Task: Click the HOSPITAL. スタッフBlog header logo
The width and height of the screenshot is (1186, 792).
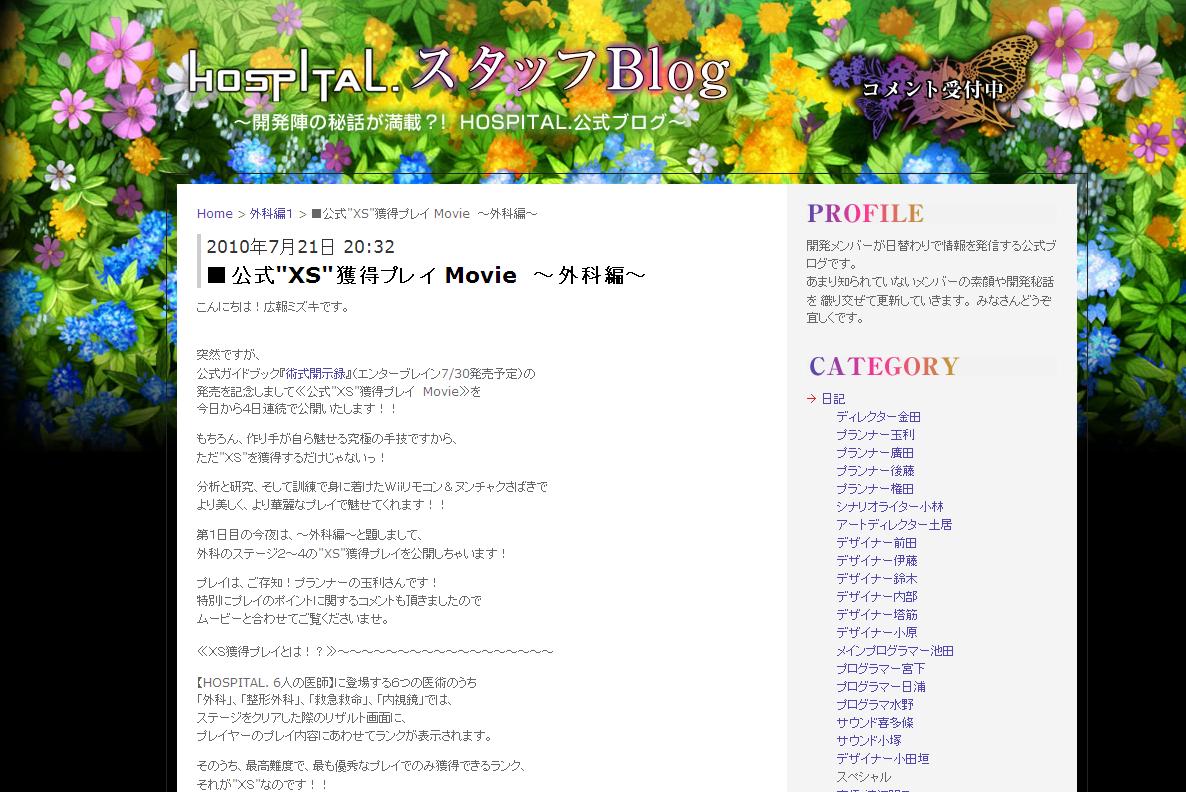Action: click(x=460, y=73)
